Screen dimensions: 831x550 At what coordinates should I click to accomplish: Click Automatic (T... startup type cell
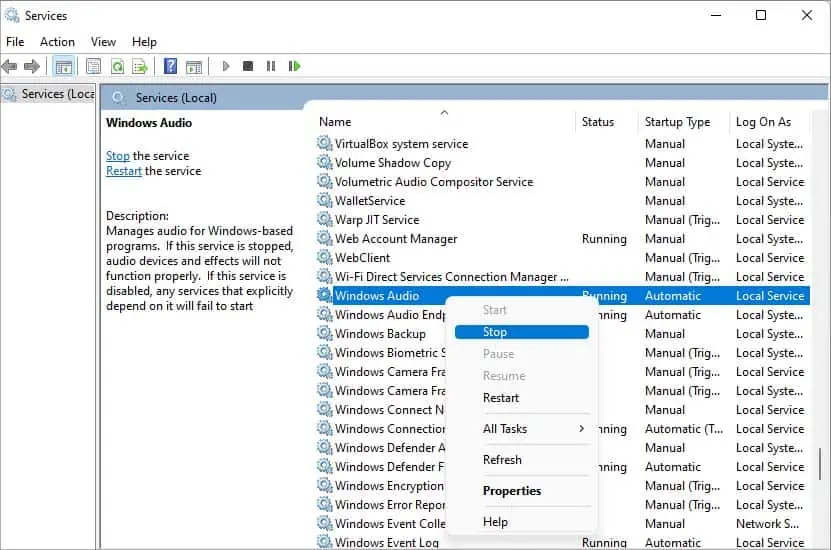point(684,429)
